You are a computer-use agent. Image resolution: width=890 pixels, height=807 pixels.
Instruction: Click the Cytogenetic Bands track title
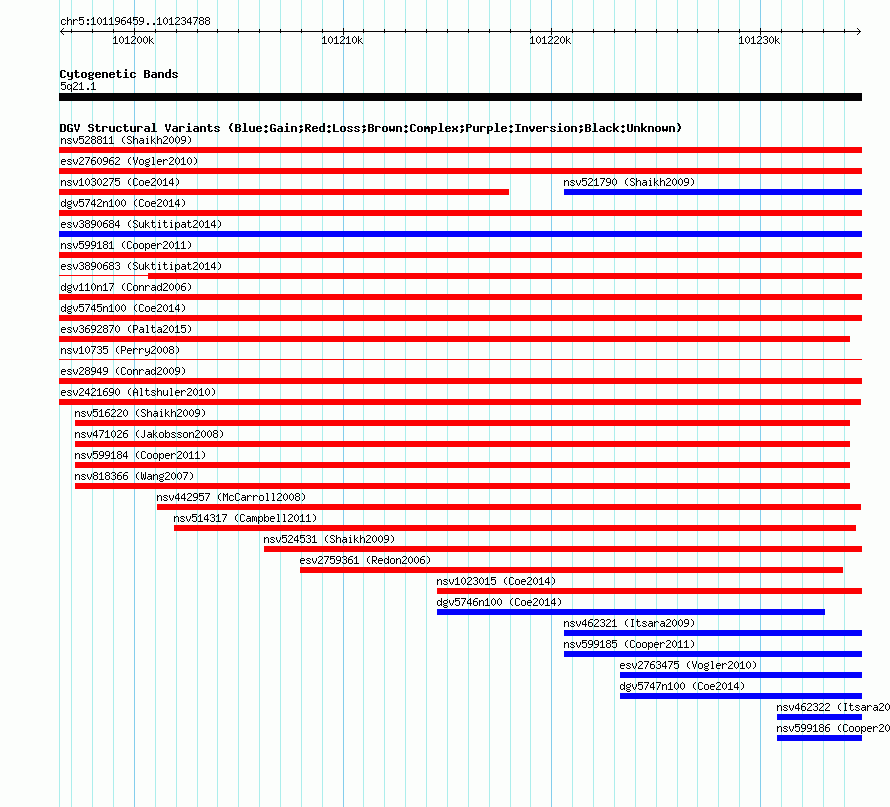(x=119, y=74)
